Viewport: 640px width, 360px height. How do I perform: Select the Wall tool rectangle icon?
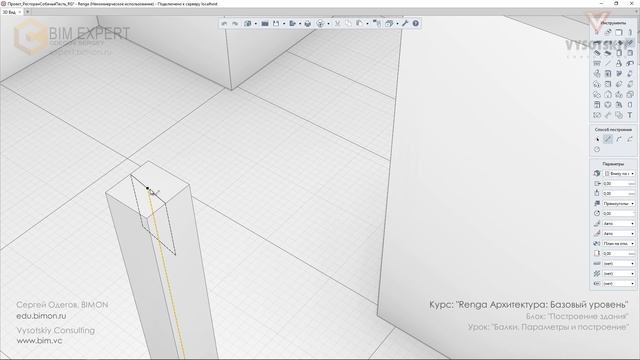coord(619,32)
